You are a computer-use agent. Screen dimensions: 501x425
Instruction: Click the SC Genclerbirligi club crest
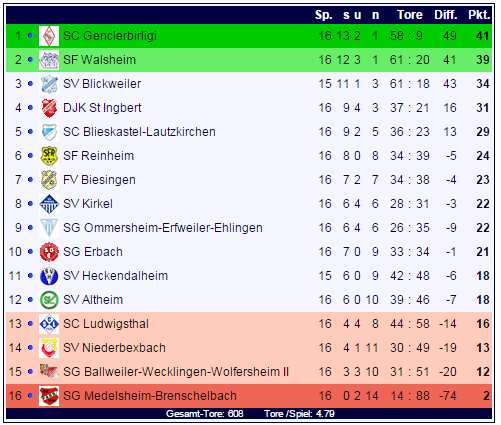(49, 36)
